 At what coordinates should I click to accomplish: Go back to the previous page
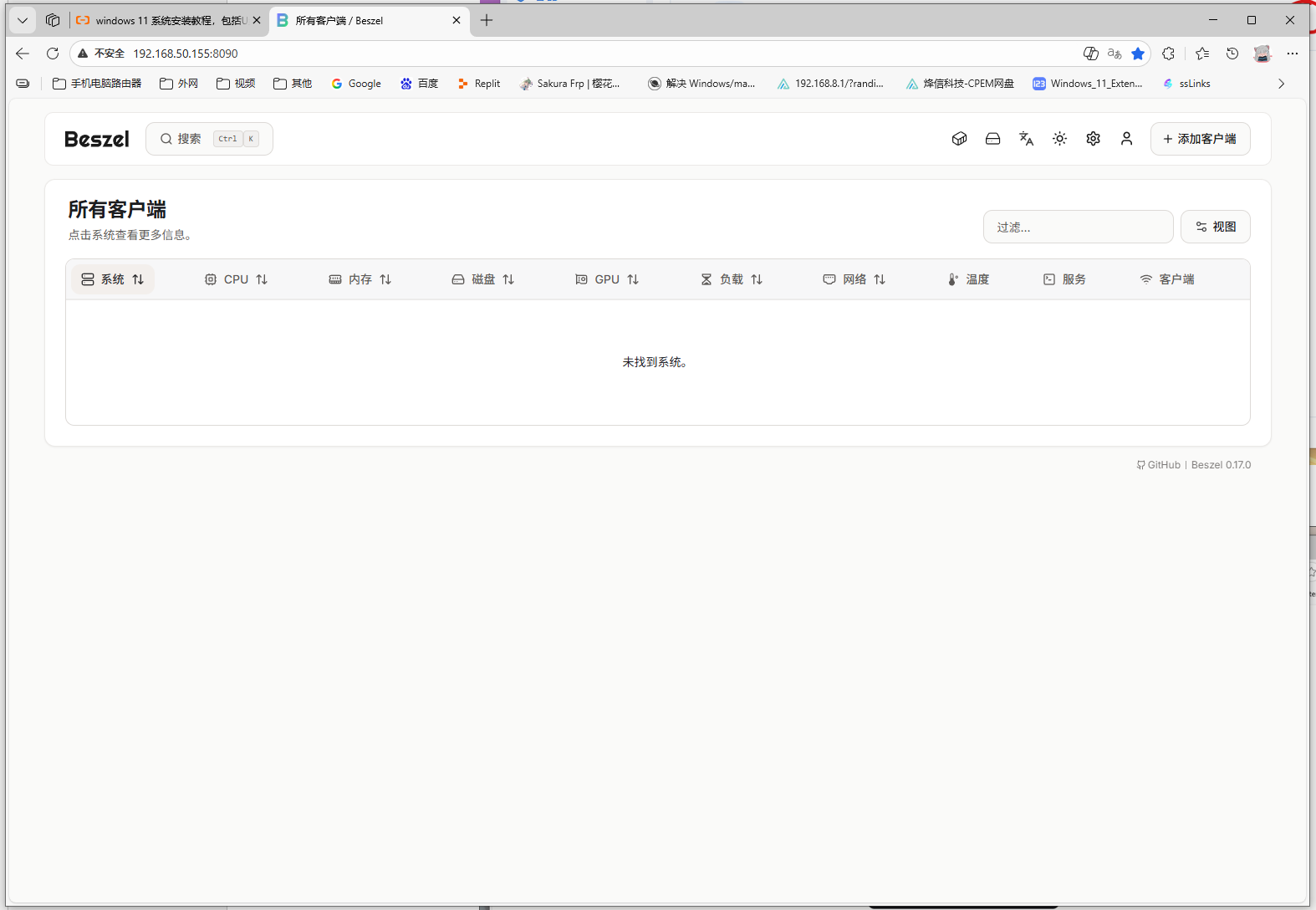(x=23, y=54)
